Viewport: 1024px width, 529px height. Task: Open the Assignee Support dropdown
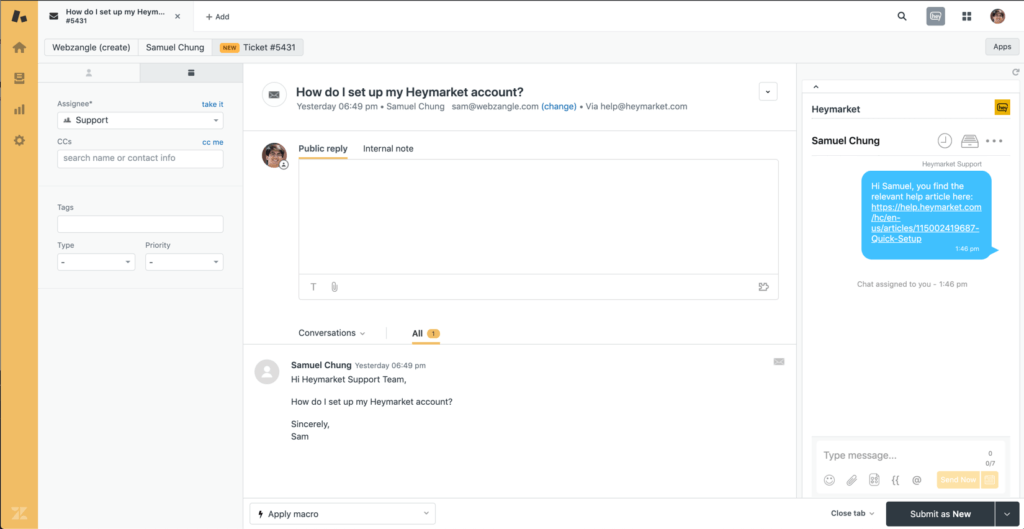(x=140, y=120)
